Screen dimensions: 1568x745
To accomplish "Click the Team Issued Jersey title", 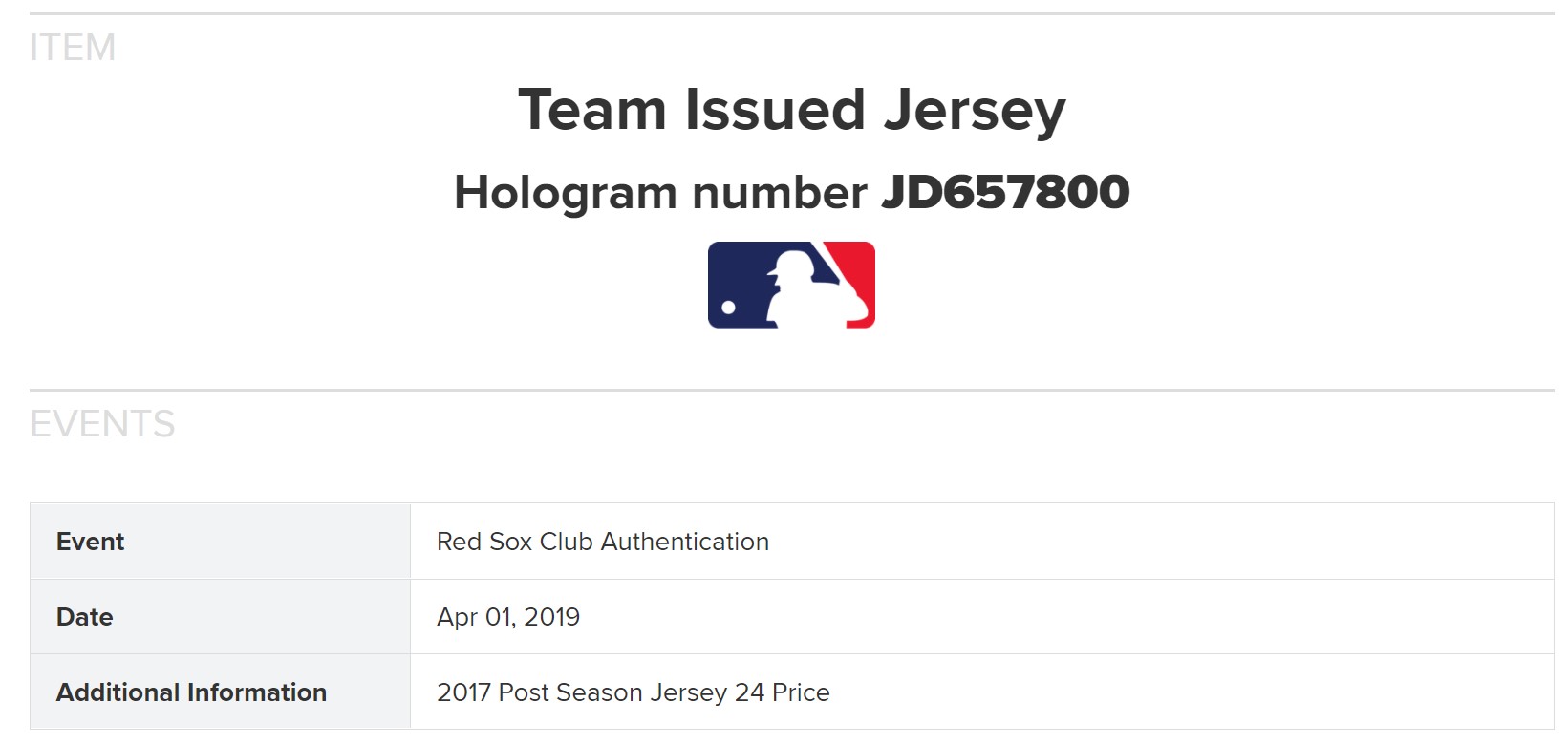I will coord(791,110).
